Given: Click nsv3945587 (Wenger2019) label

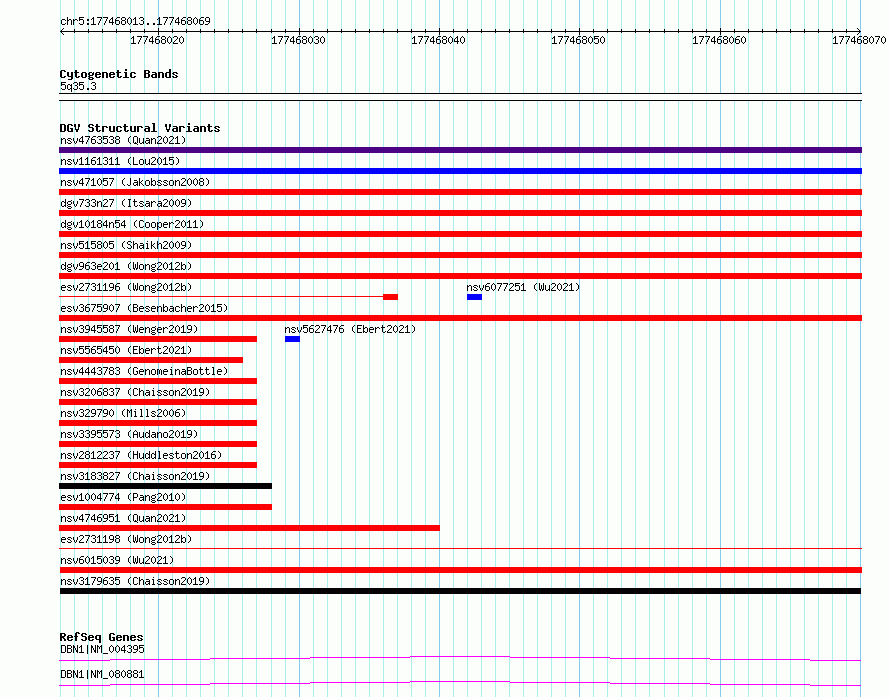Looking at the screenshot, I should [129, 329].
